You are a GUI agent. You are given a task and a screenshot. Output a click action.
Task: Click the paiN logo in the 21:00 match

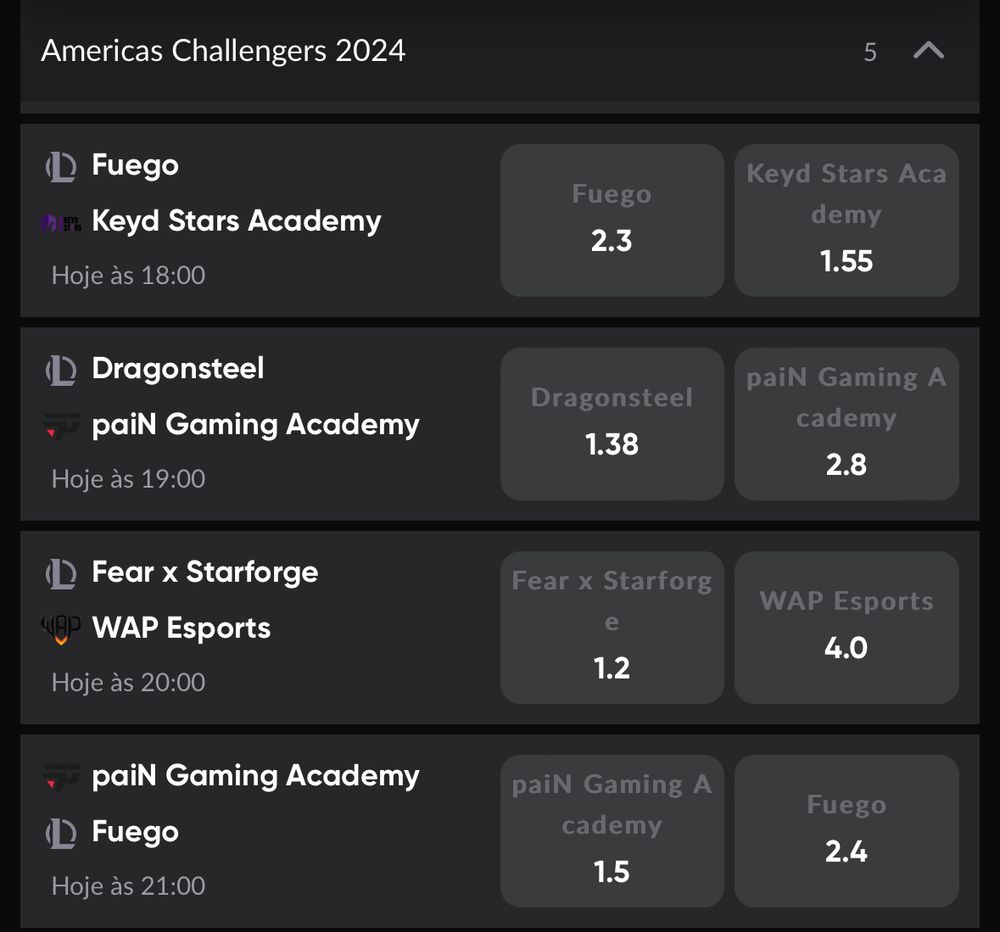coord(61,777)
